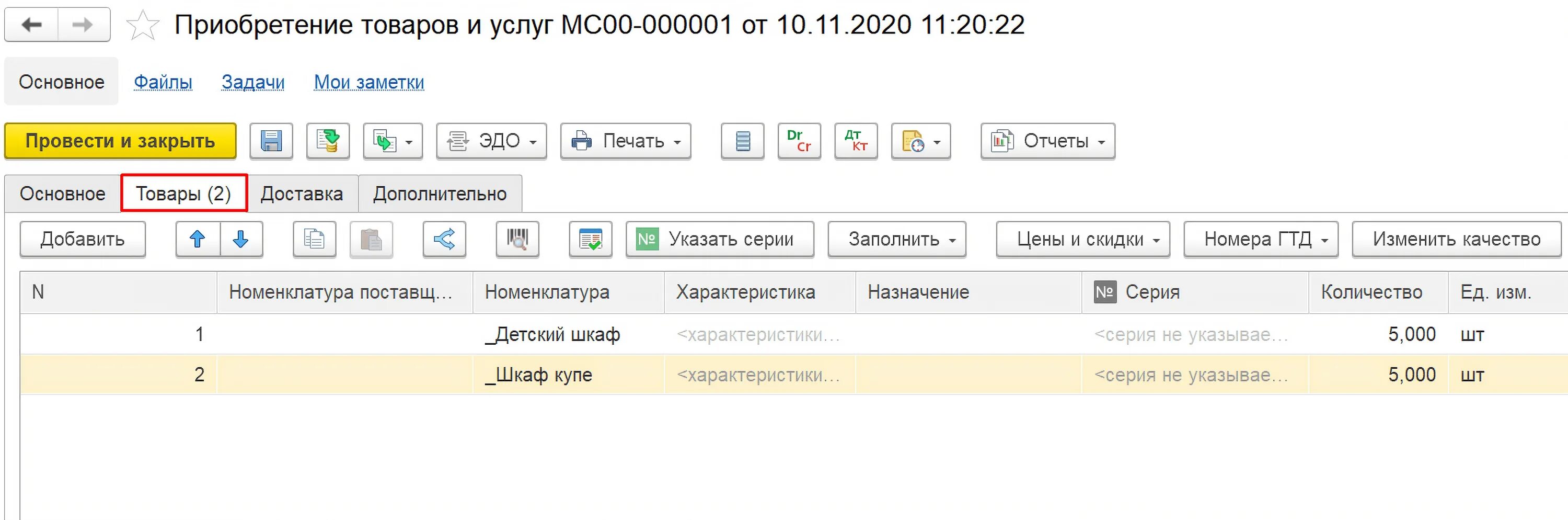Select the _Шкаф купе row cell
This screenshot has height=520, width=1568.
pyautogui.click(x=568, y=375)
